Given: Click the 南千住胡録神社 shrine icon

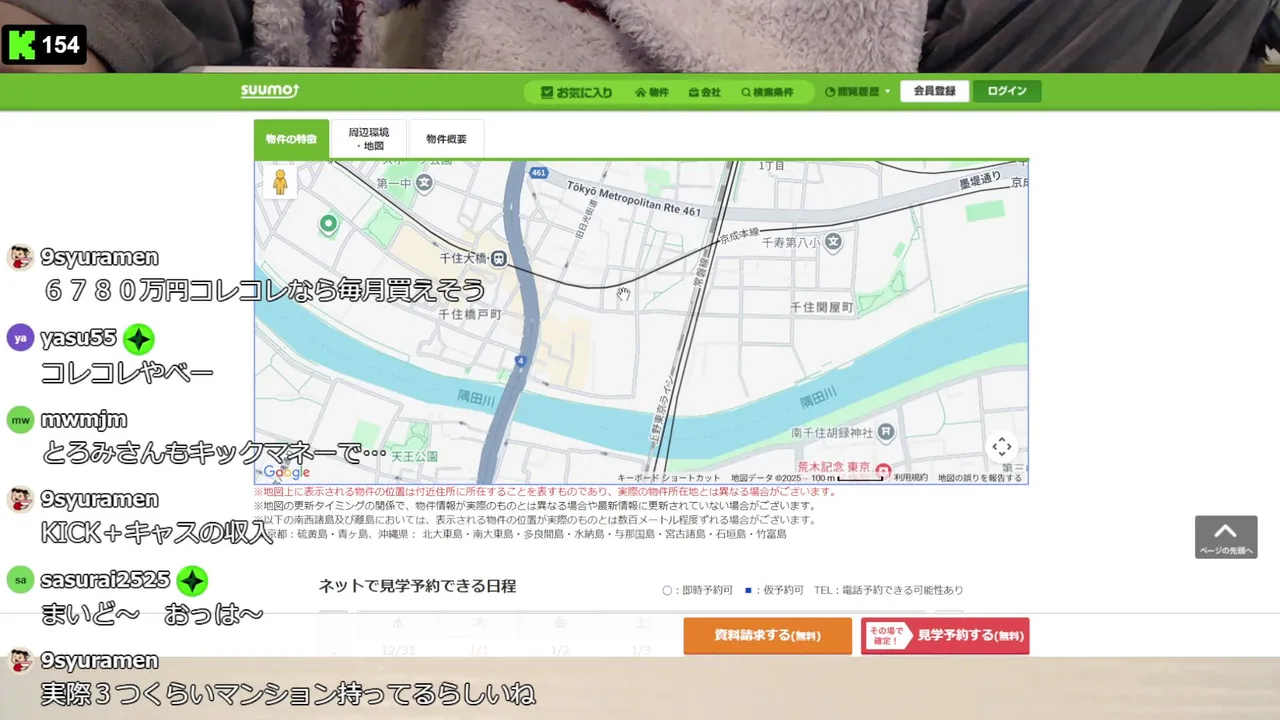Looking at the screenshot, I should pos(886,433).
